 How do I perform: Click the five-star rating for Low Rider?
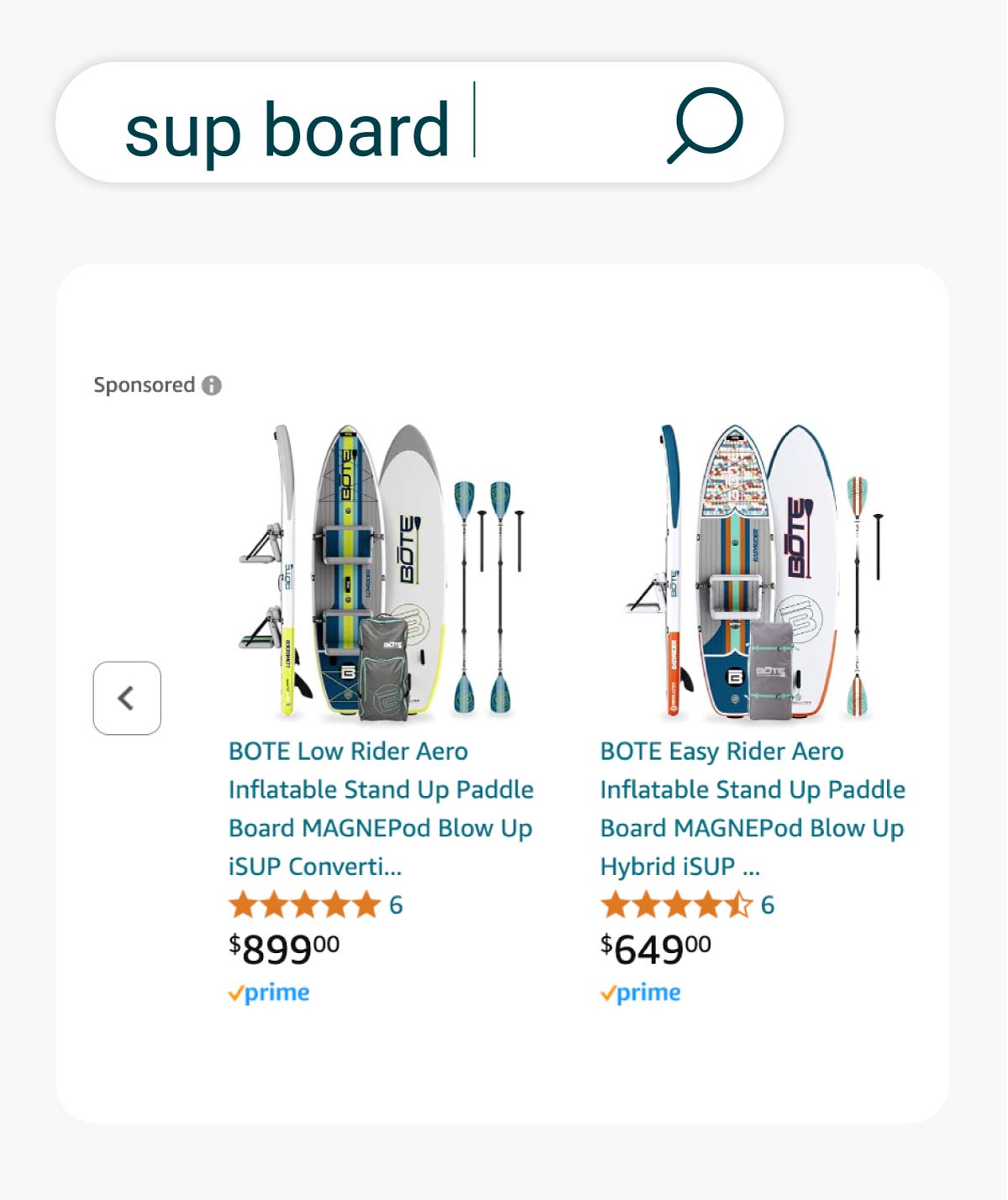(304, 905)
